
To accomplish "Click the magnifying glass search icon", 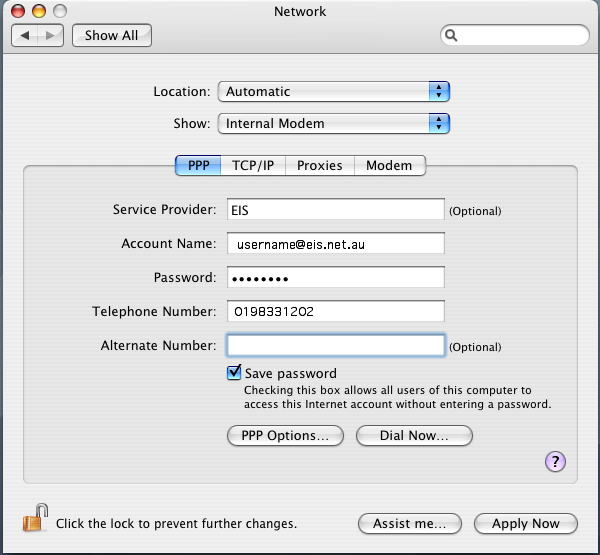I will (452, 35).
